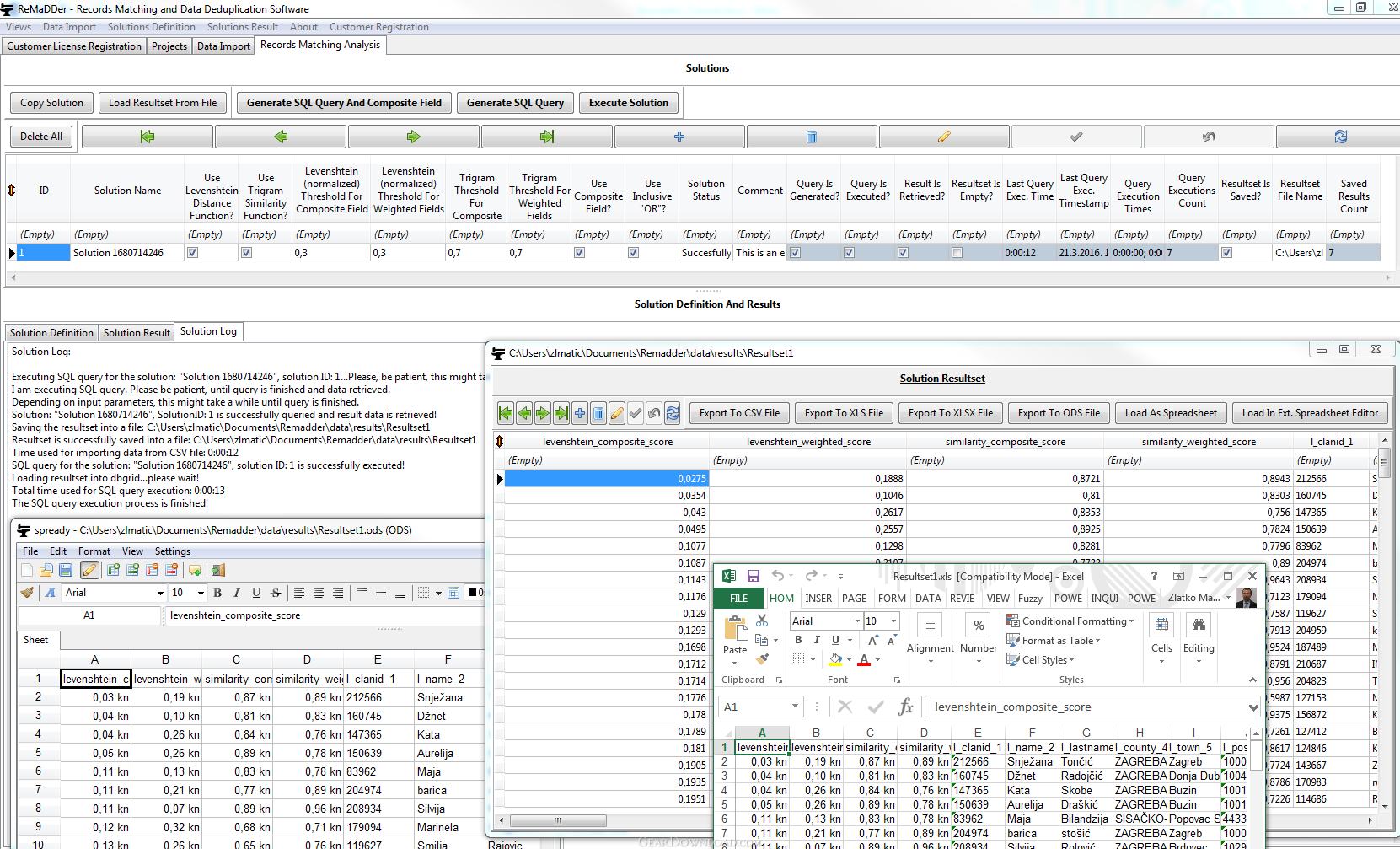
Task: Click the Execute Solution button
Action: tap(629, 103)
